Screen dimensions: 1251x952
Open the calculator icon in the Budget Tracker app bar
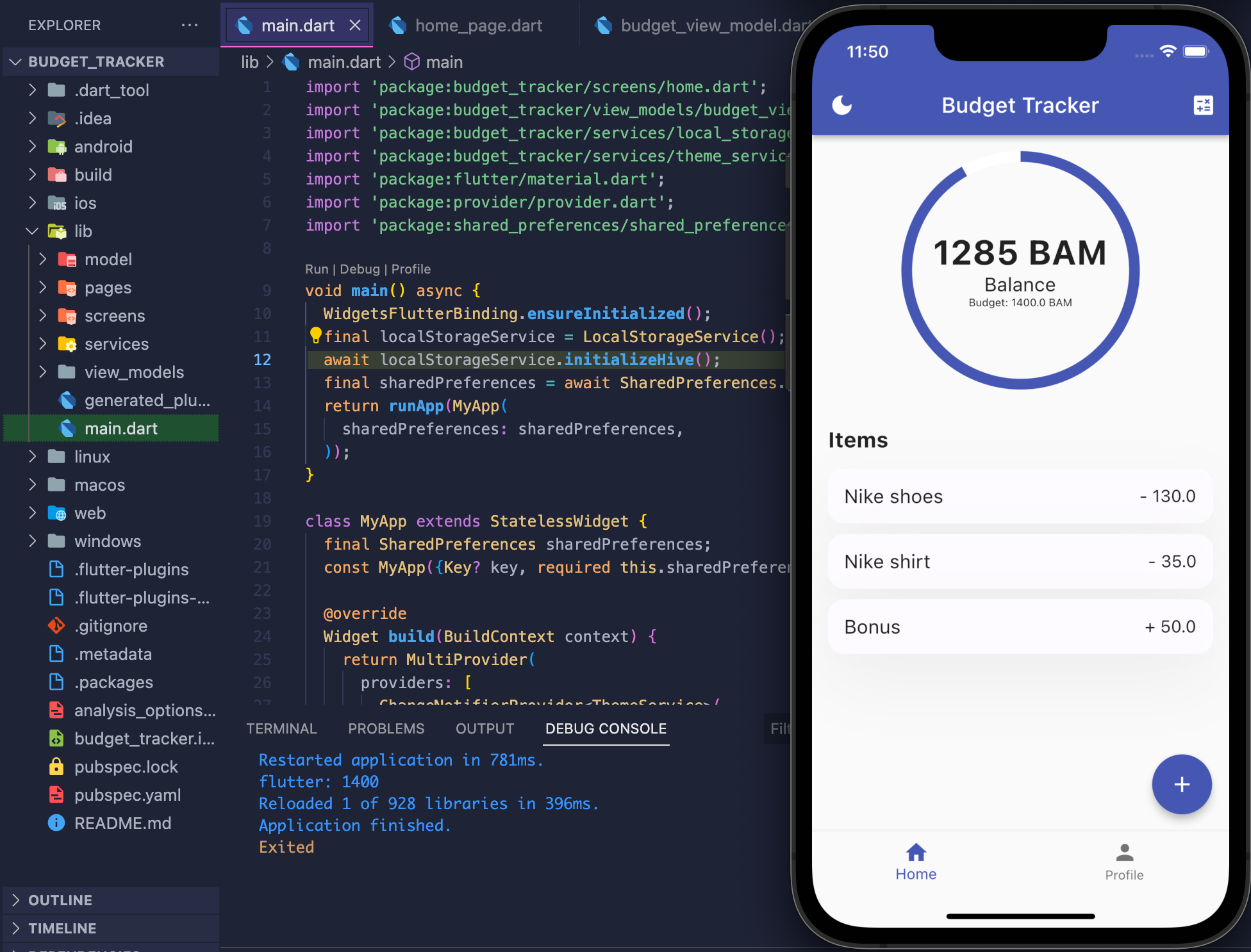(1204, 104)
